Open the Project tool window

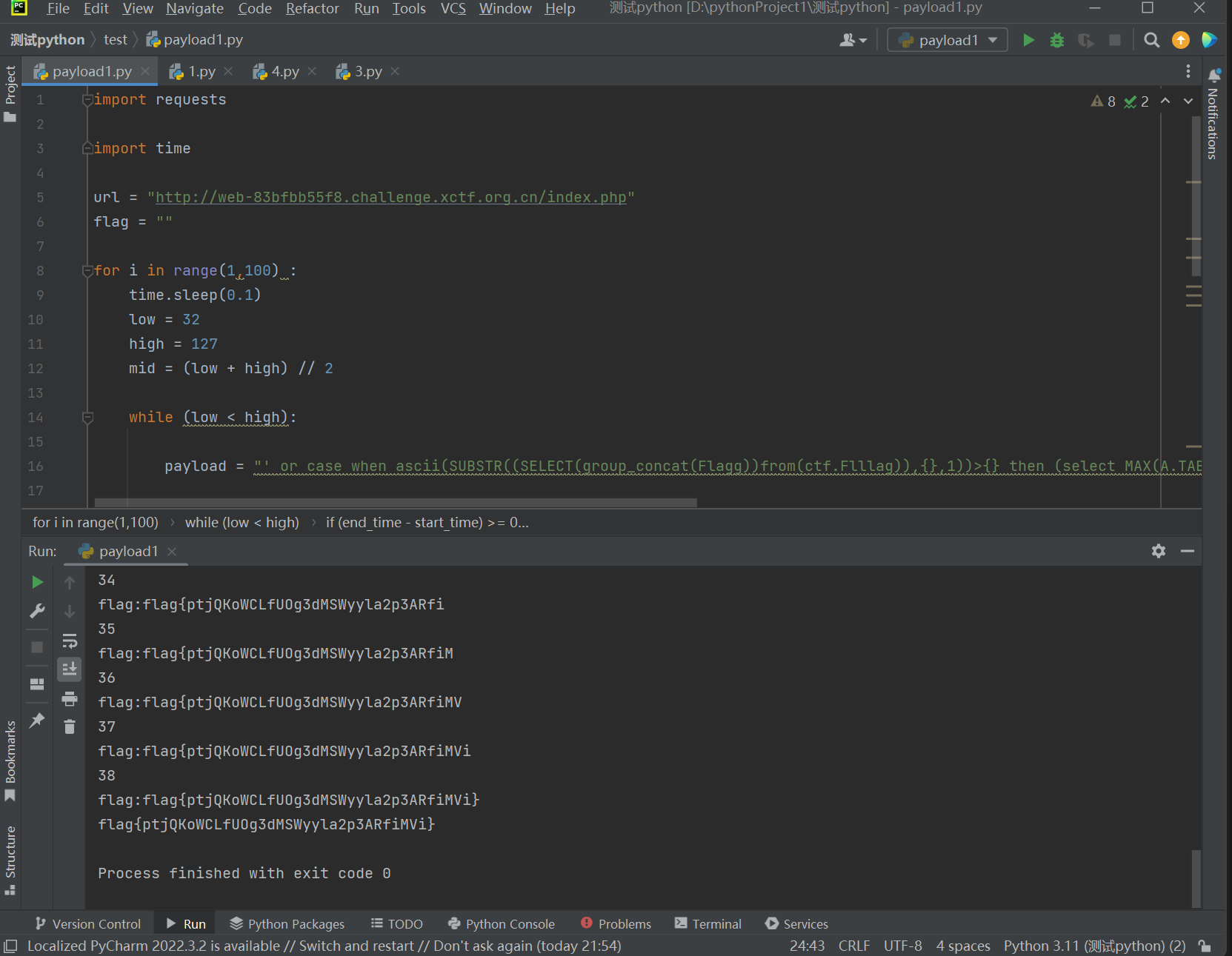(x=10, y=94)
